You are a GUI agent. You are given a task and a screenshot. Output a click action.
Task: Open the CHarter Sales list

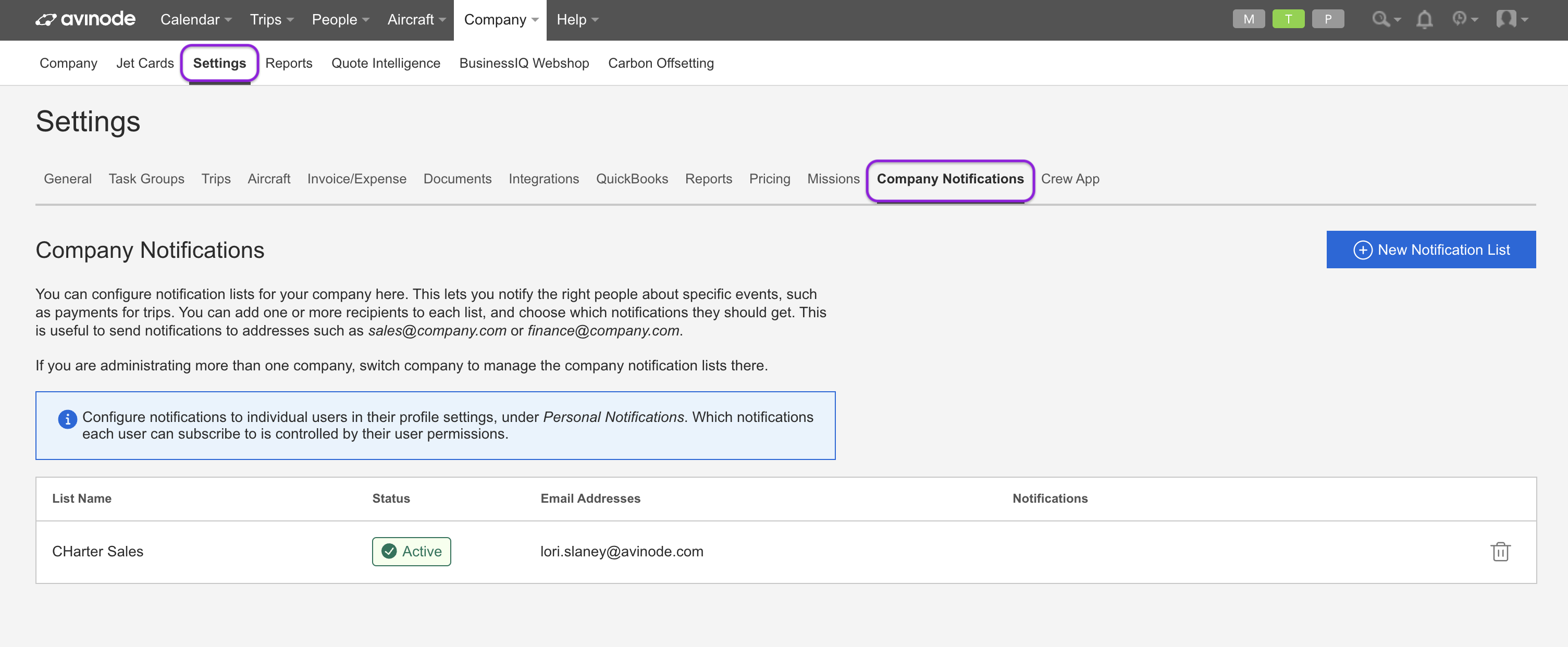pos(97,552)
